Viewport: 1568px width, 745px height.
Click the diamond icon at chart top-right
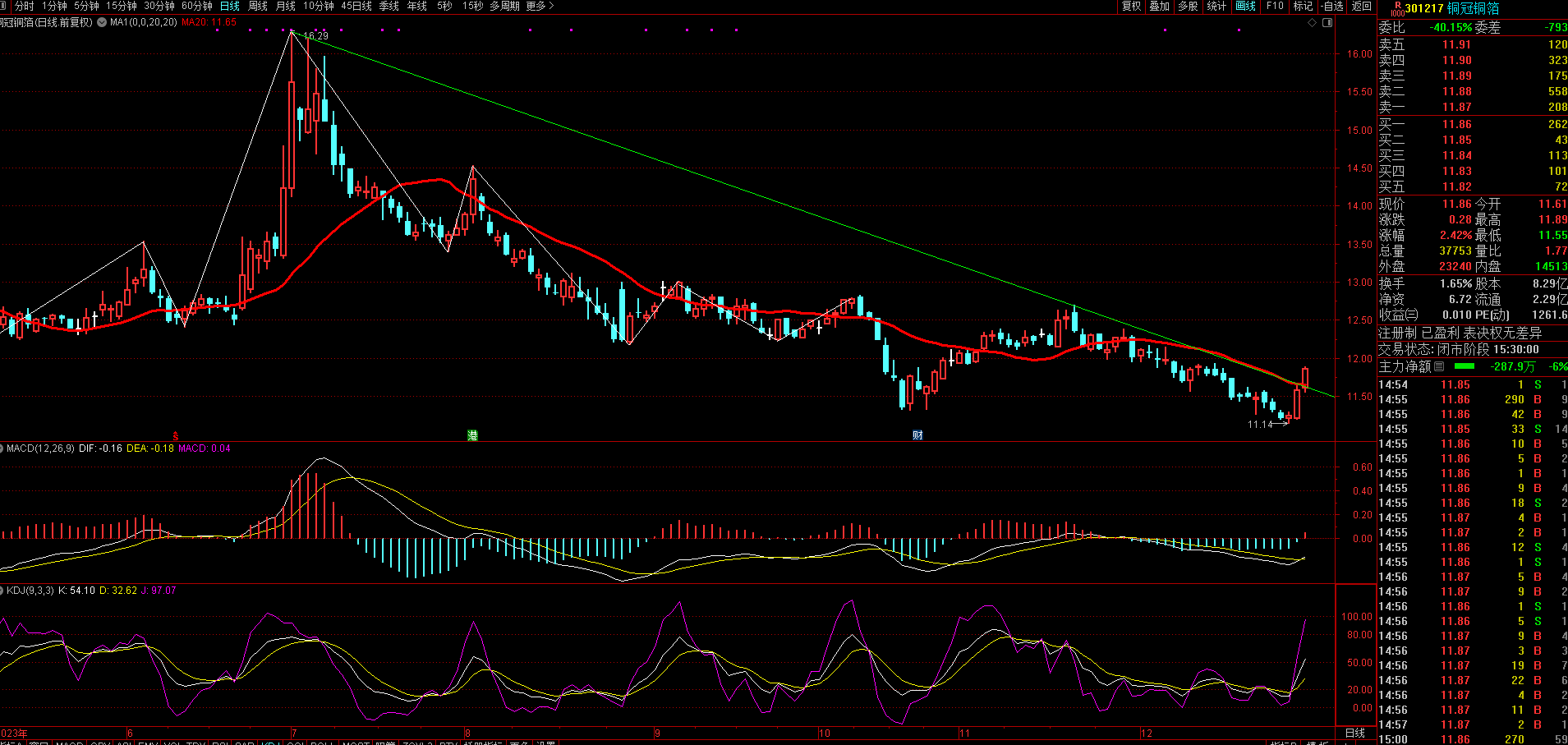coord(1313,23)
